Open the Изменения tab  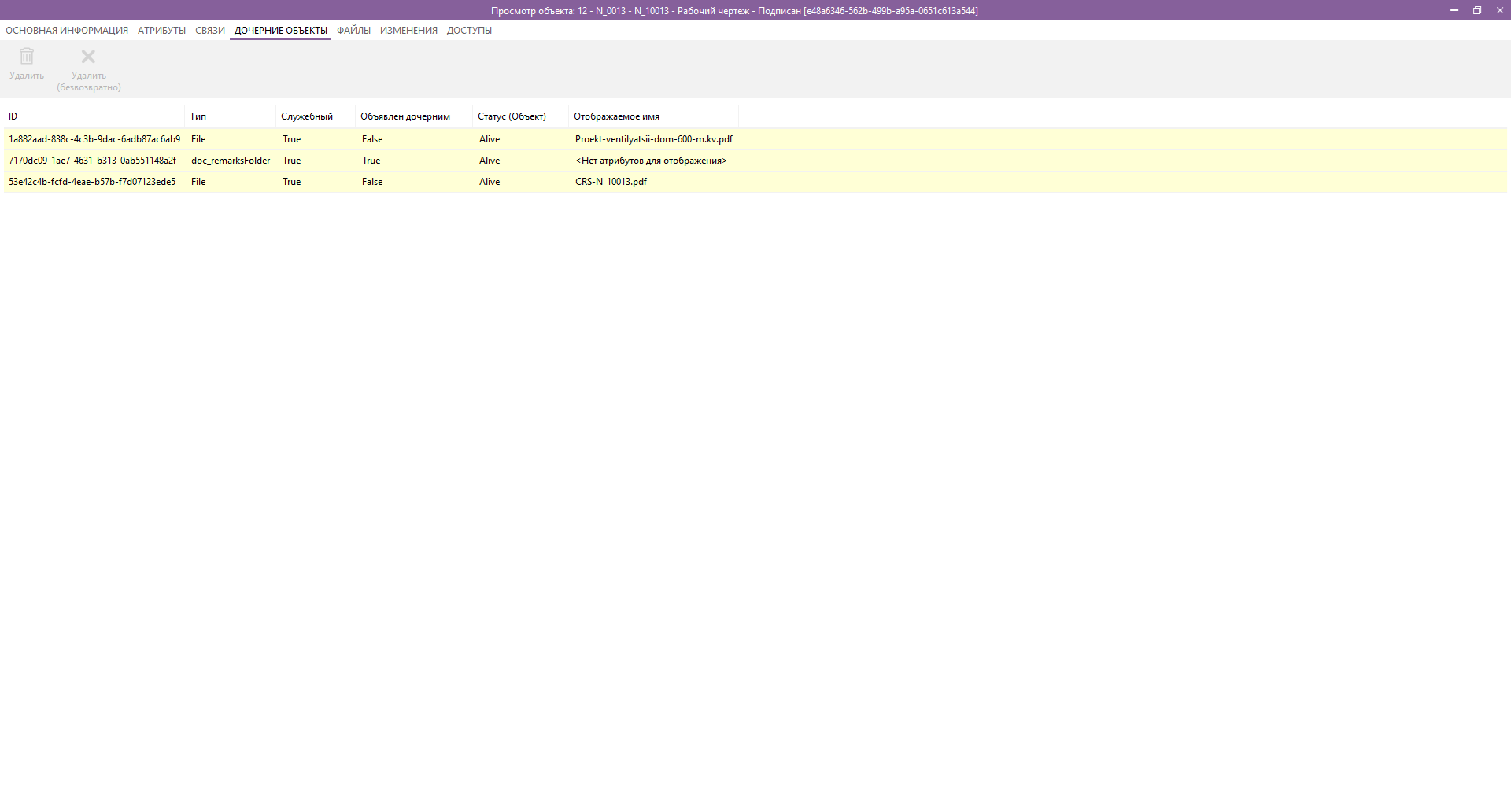tap(408, 31)
